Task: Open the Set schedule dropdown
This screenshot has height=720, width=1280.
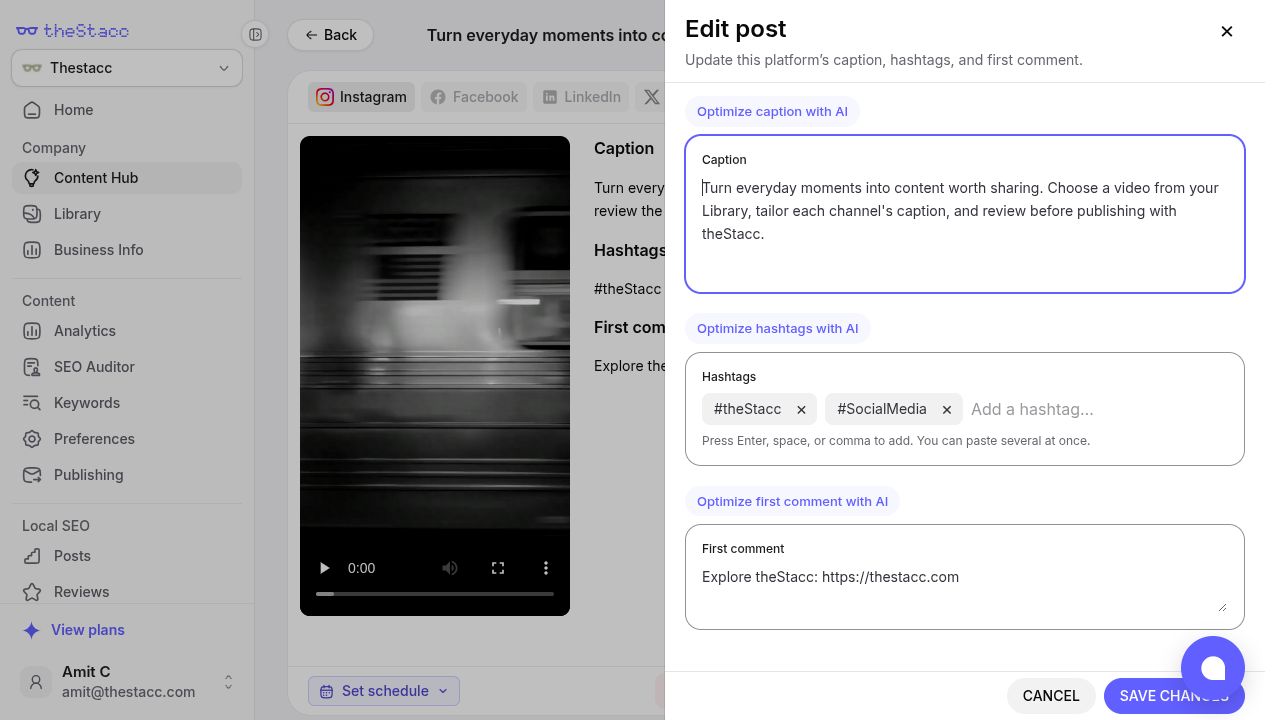Action: pyautogui.click(x=384, y=691)
